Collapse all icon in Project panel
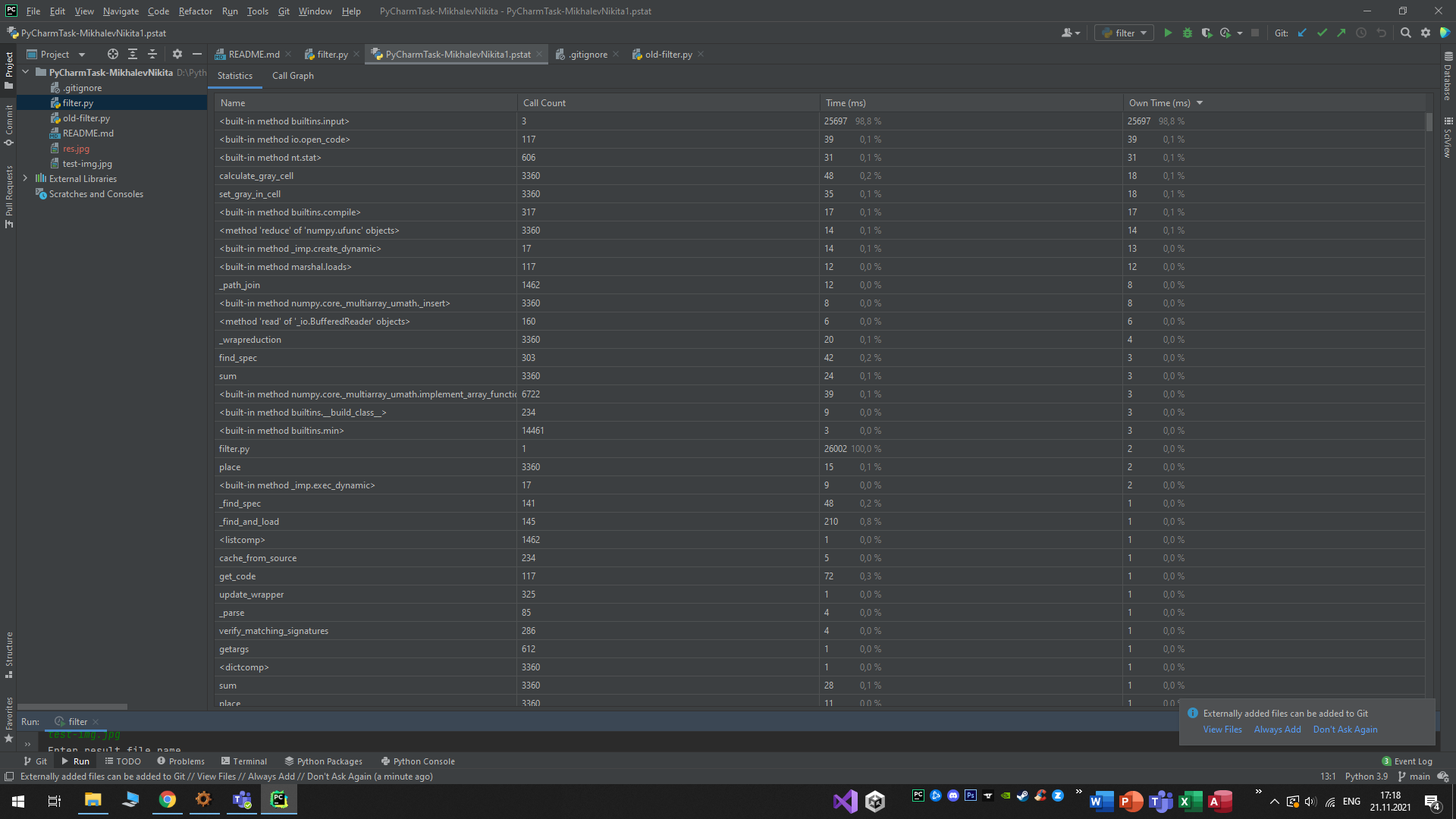 coord(152,54)
